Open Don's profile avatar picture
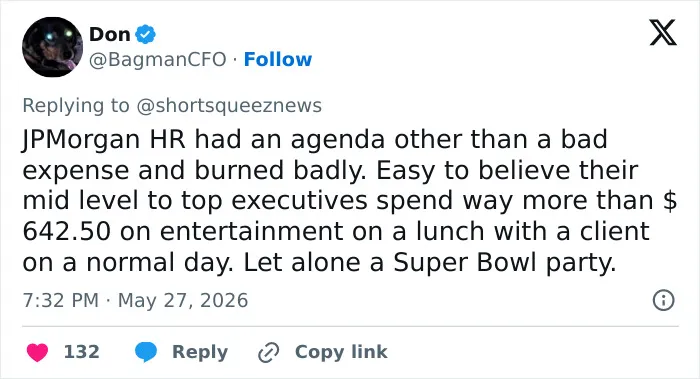This screenshot has height=379, width=700. click(52, 47)
